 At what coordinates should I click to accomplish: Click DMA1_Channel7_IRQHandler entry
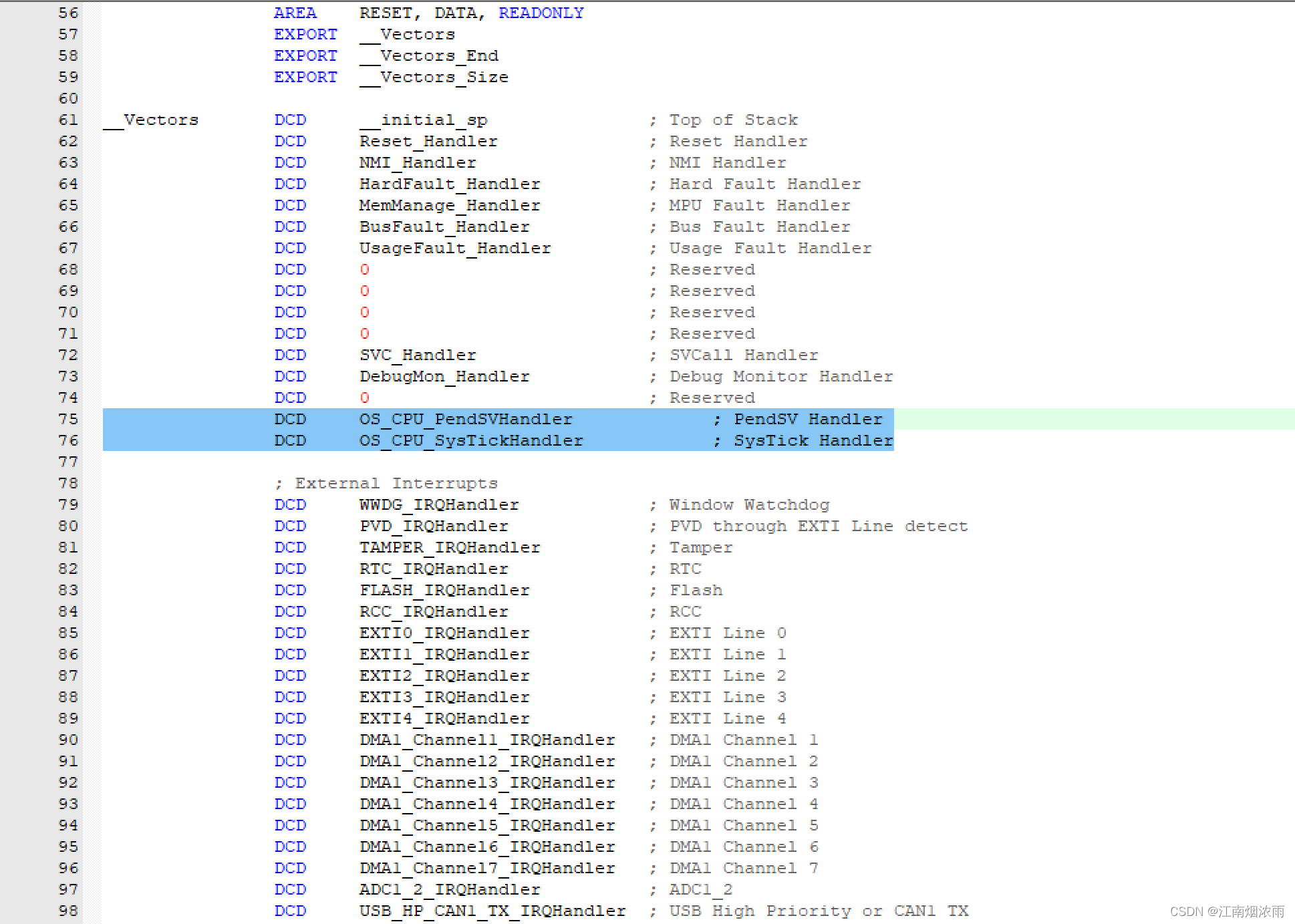(487, 868)
